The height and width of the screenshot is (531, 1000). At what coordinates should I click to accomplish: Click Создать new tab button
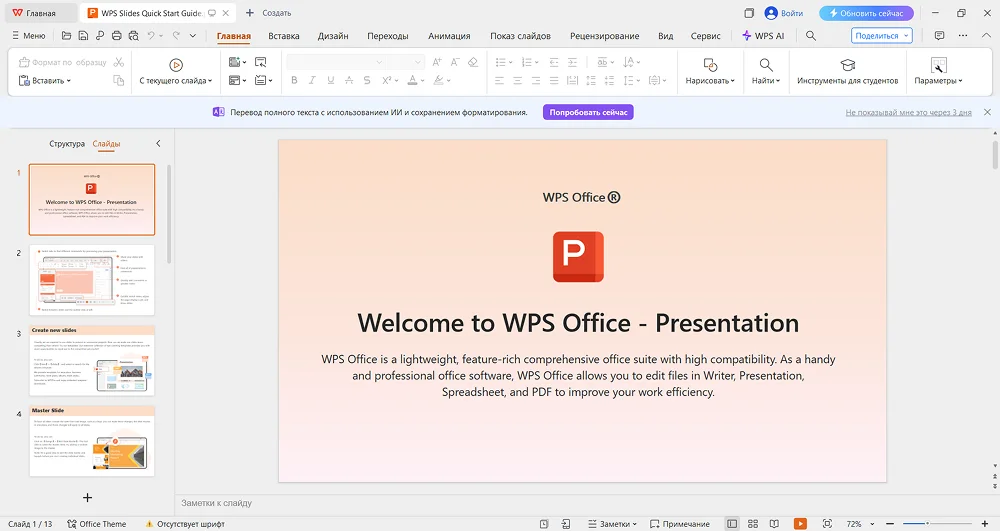pos(268,13)
